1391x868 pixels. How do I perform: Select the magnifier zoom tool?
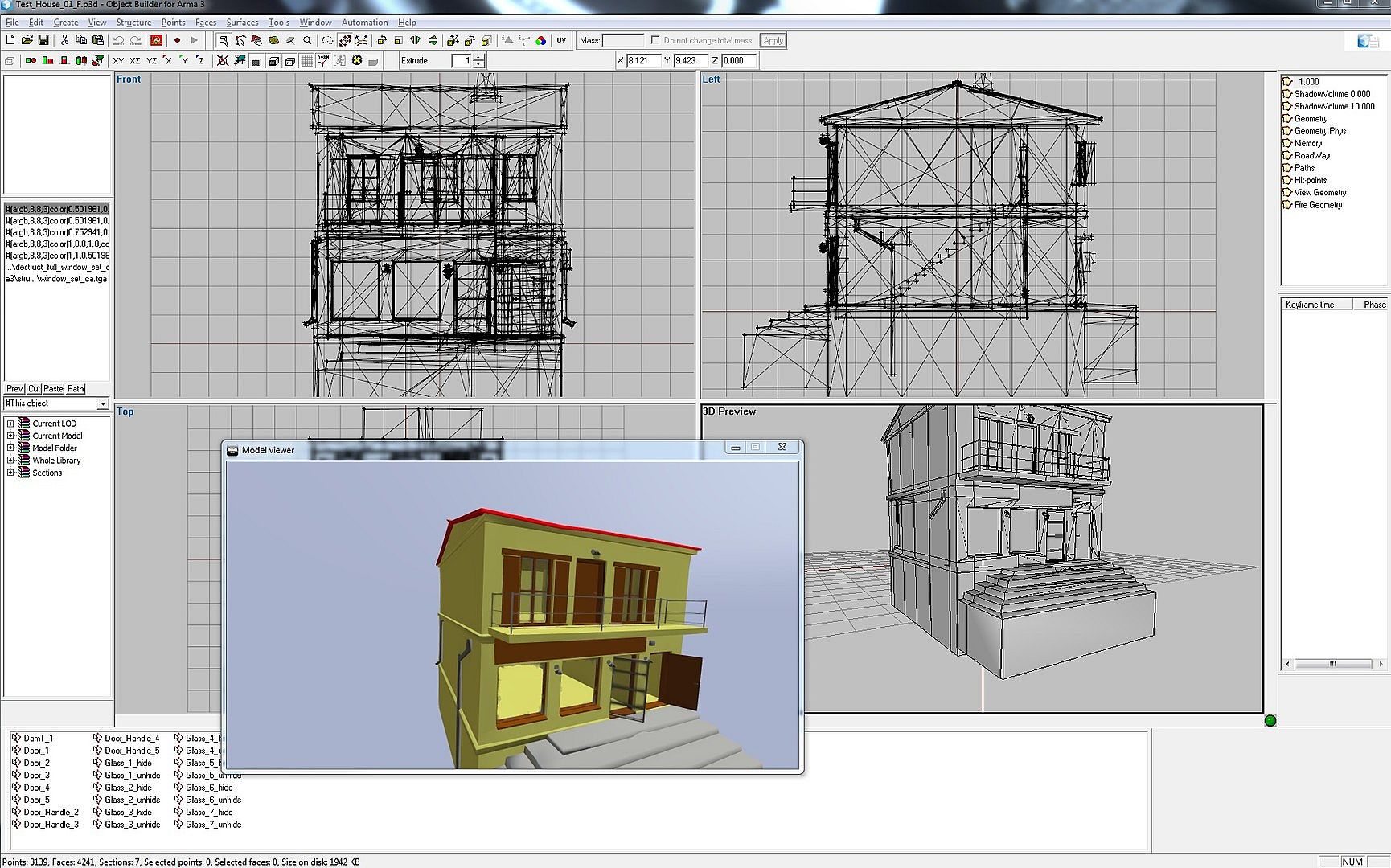click(307, 40)
